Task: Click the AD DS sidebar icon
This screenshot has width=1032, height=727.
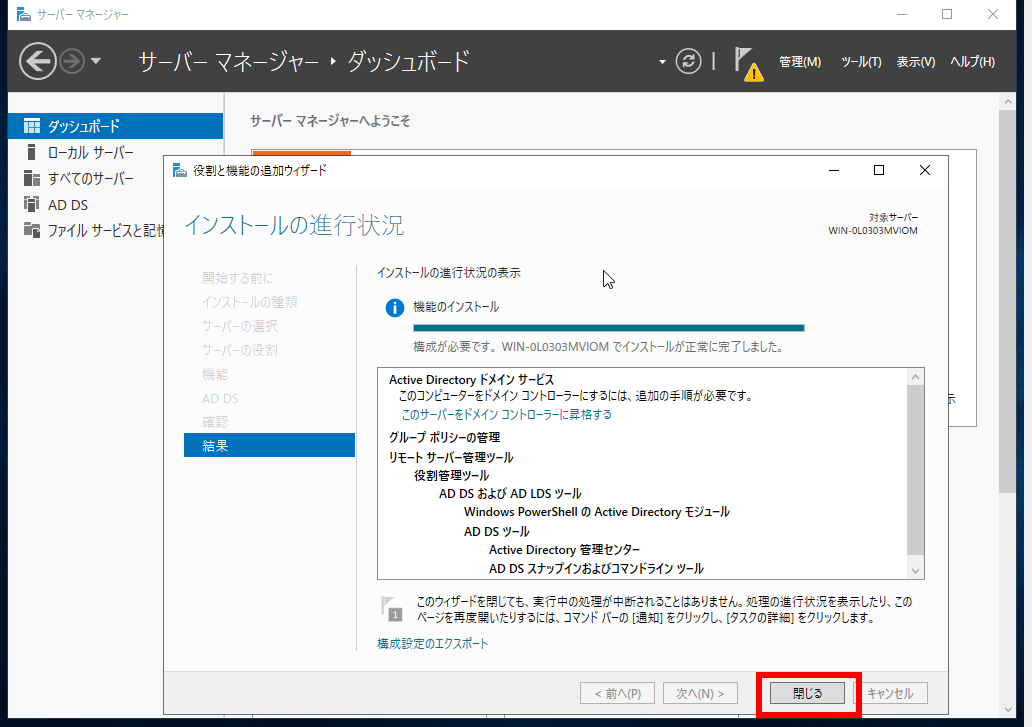Action: pos(32,204)
